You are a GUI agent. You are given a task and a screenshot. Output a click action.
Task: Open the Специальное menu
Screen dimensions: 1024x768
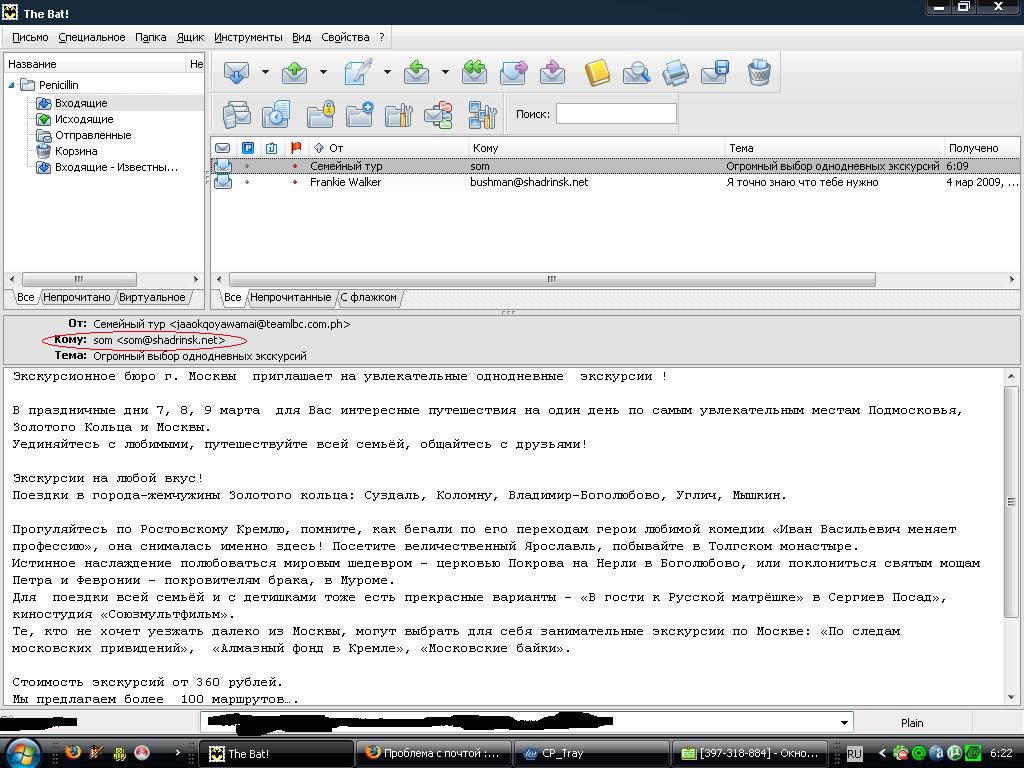pos(91,37)
